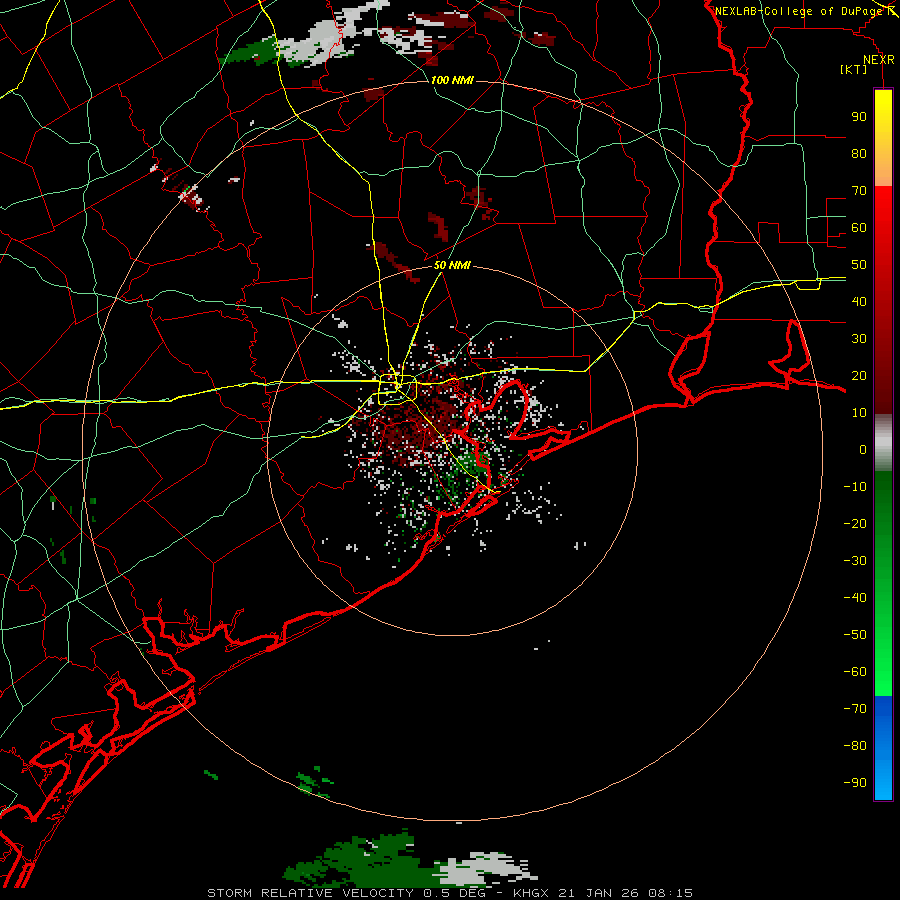Click the 10 value on velocity scale
The width and height of the screenshot is (900, 900).
[x=859, y=413]
